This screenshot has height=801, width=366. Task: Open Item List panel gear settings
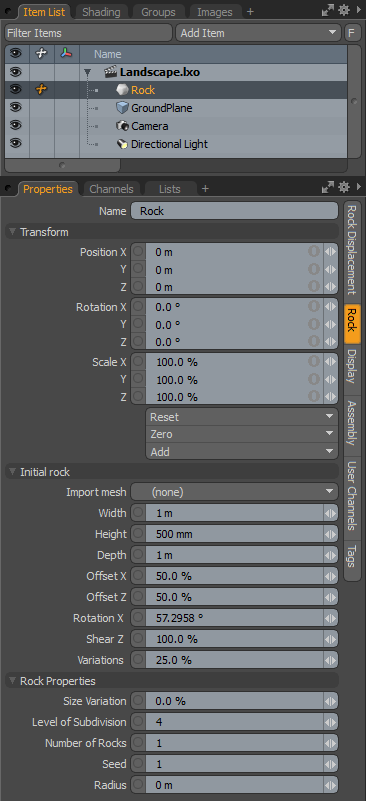[344, 11]
